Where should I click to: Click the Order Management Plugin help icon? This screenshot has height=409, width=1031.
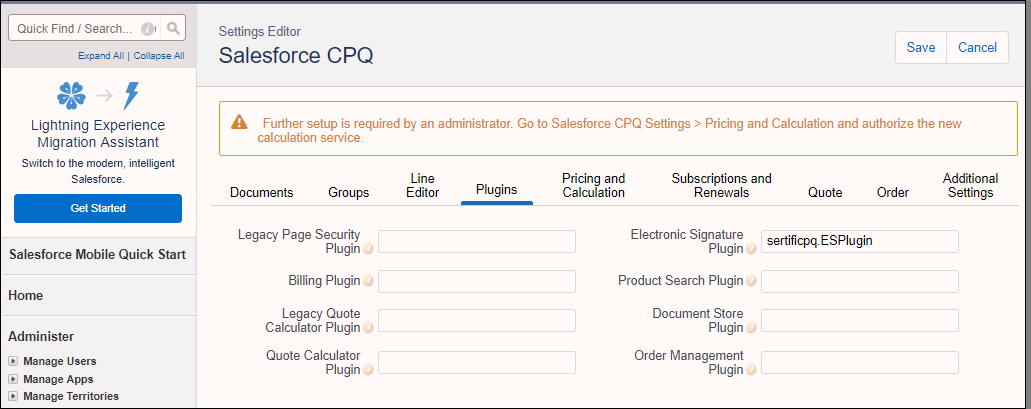751,370
